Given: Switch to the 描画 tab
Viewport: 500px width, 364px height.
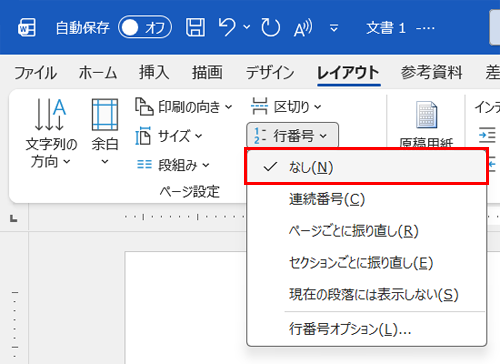Looking at the screenshot, I should (207, 73).
